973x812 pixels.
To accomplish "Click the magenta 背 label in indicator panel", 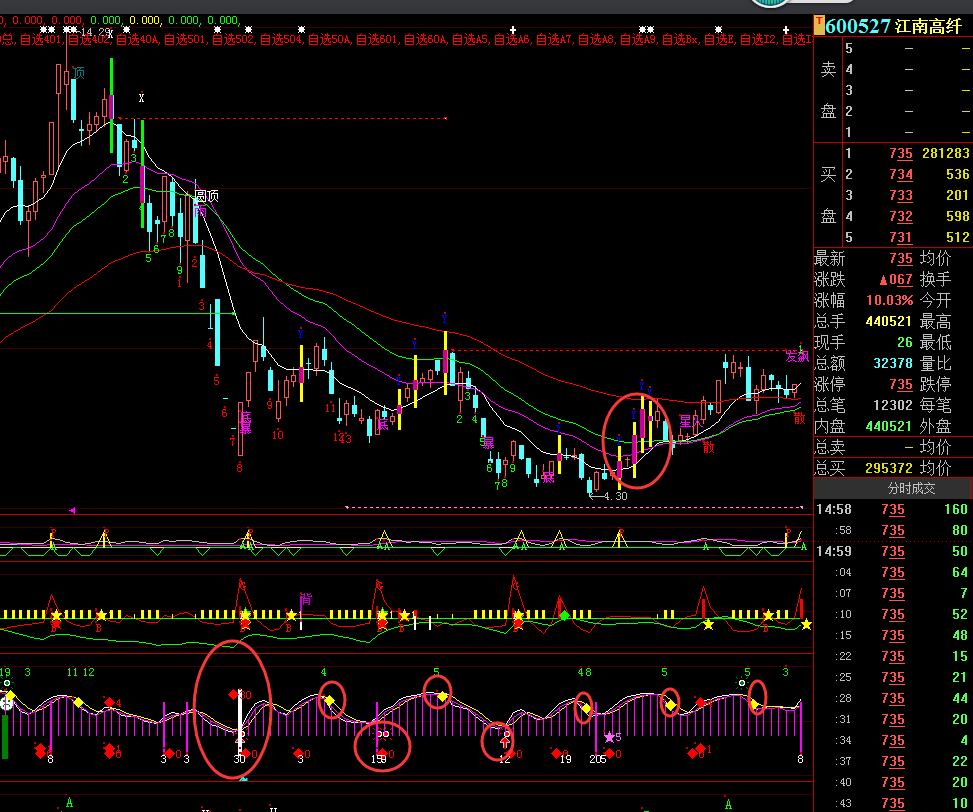I will (x=306, y=599).
